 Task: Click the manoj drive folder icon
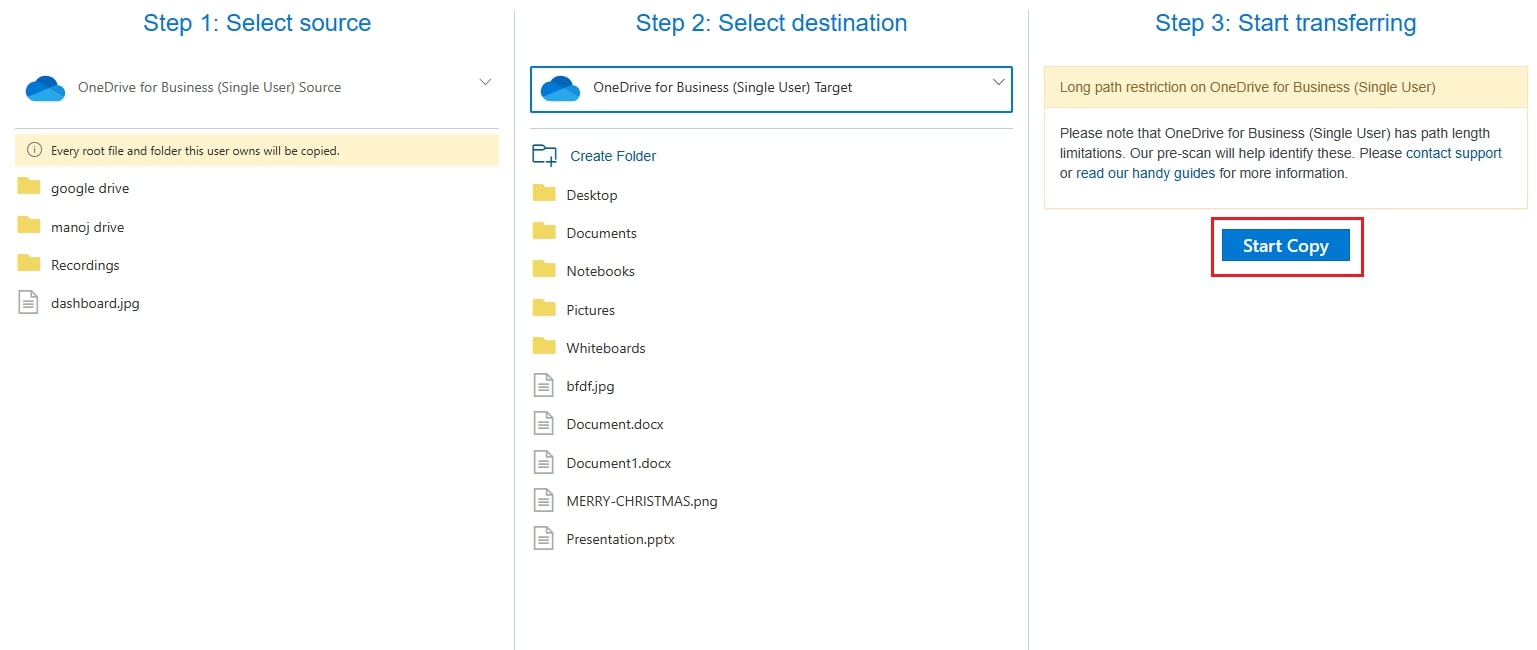(x=29, y=226)
